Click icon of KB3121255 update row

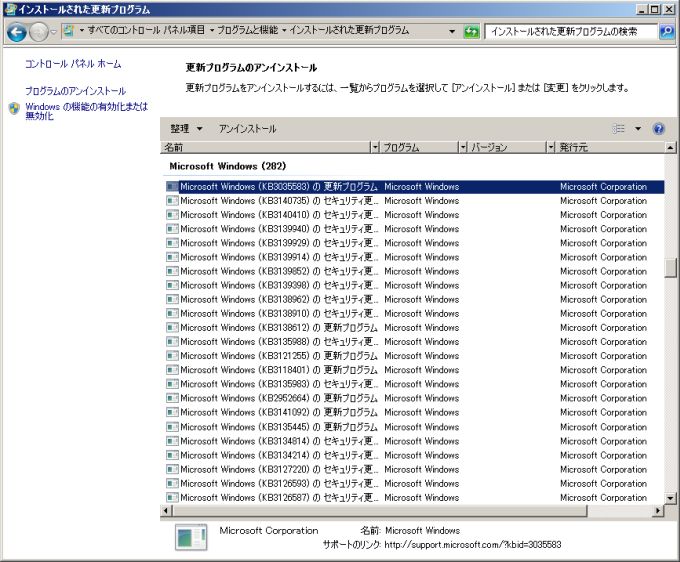(173, 356)
